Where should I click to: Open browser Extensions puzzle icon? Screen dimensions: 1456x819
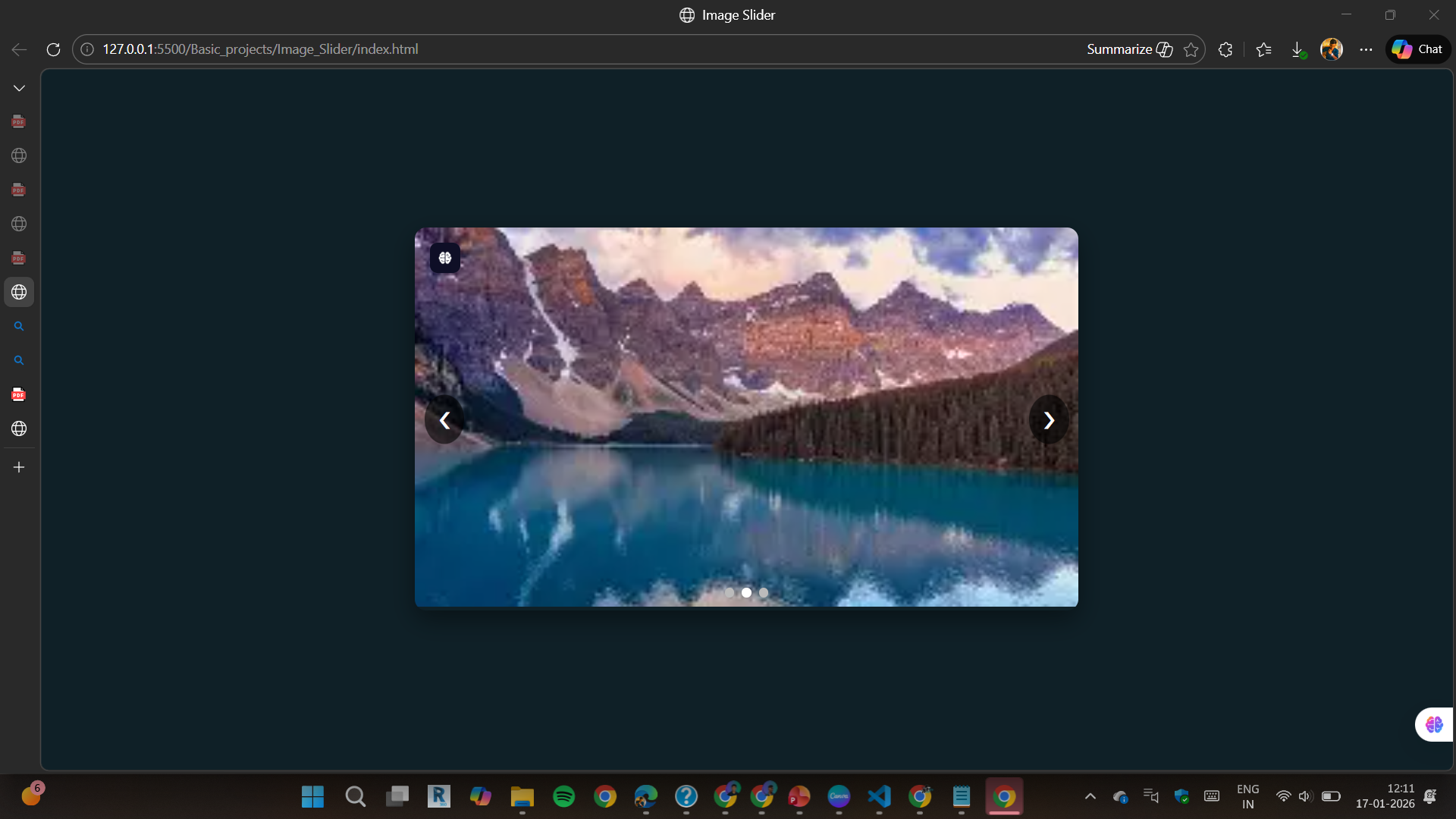(x=1225, y=49)
